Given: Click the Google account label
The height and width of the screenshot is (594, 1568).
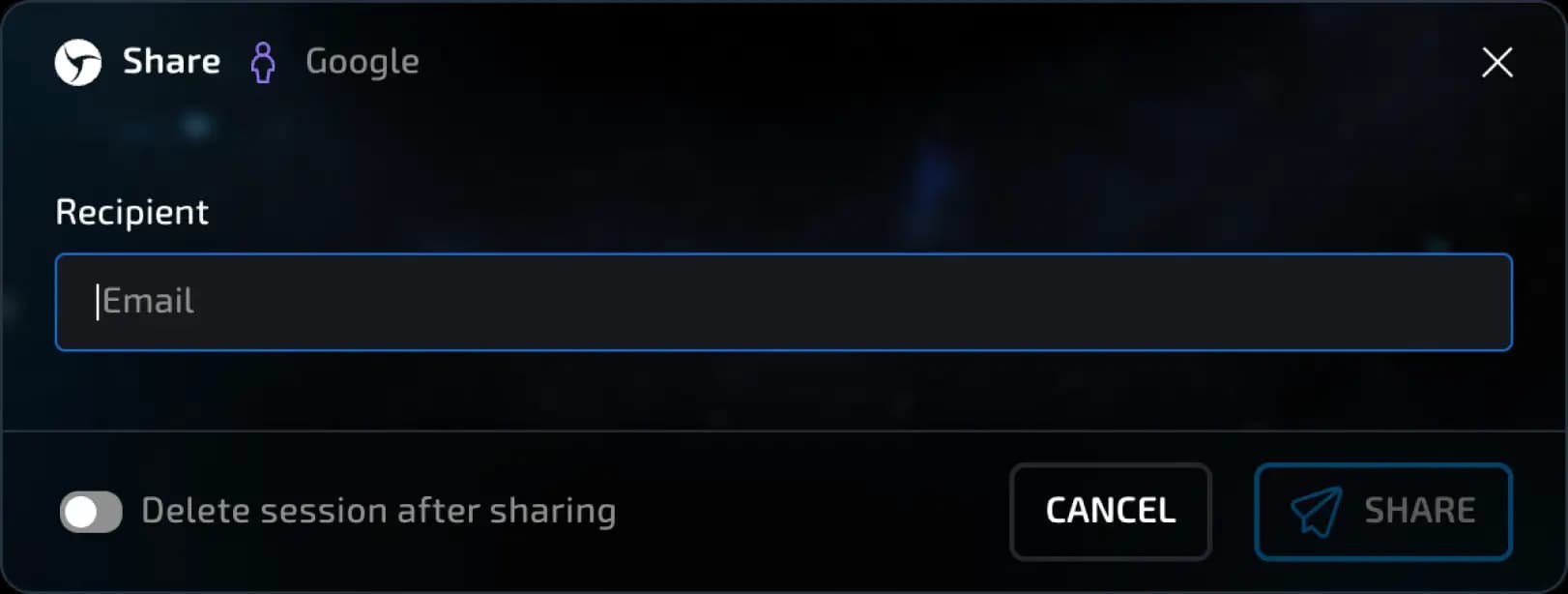Looking at the screenshot, I should pos(363,62).
